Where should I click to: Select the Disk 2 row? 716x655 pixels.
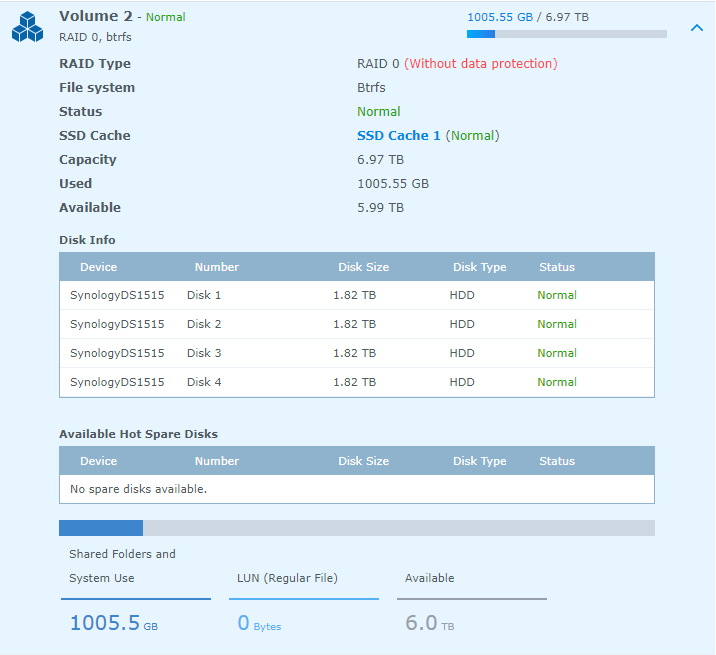coord(356,324)
